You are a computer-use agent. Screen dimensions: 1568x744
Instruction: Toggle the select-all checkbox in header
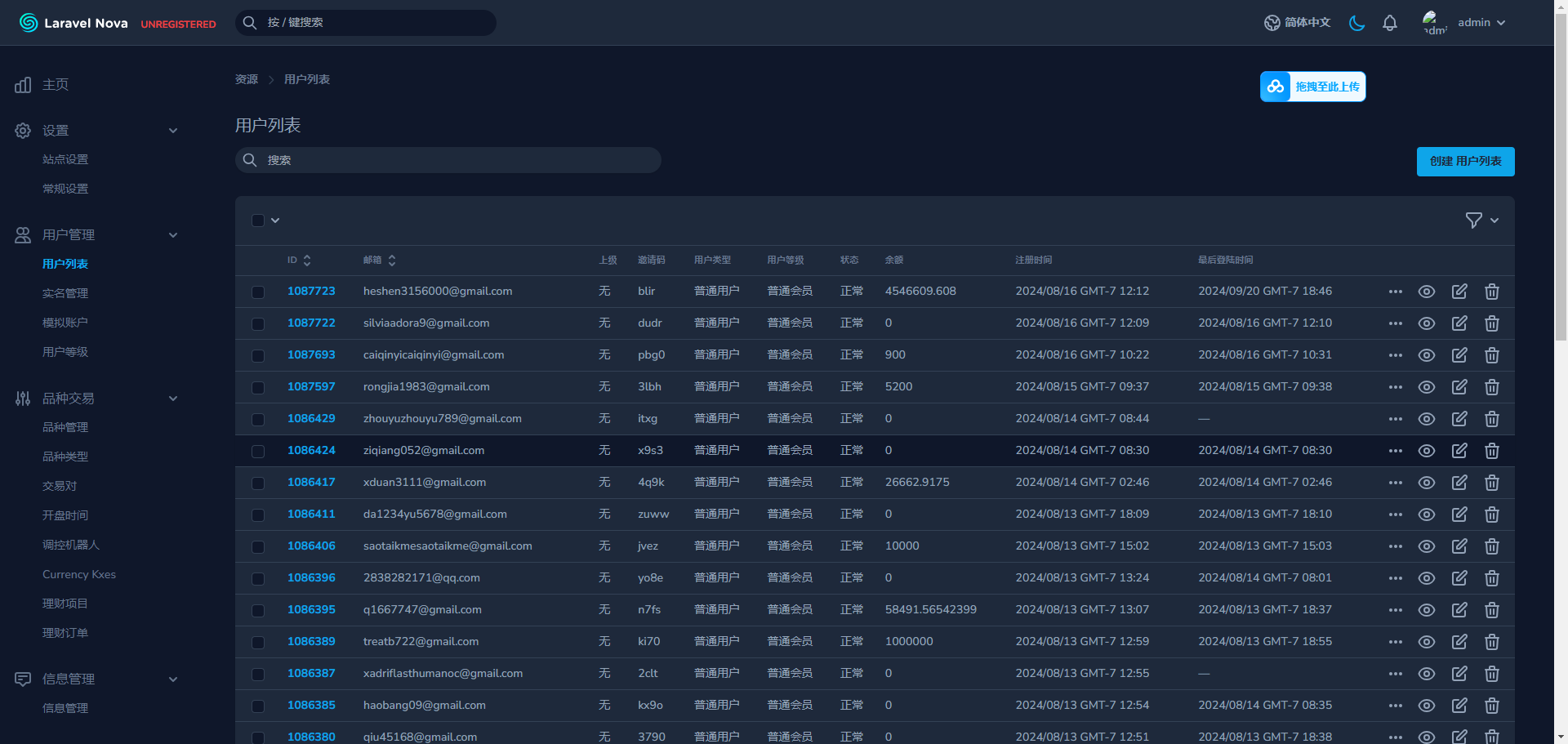tap(258, 221)
